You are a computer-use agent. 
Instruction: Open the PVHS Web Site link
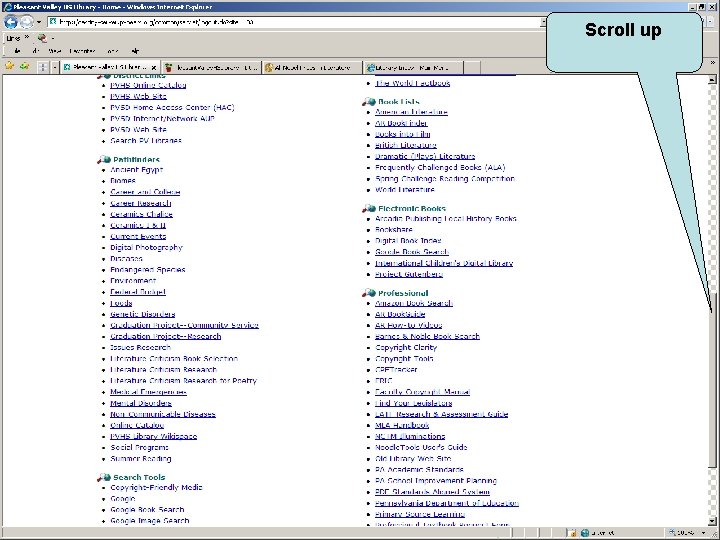click(x=138, y=96)
